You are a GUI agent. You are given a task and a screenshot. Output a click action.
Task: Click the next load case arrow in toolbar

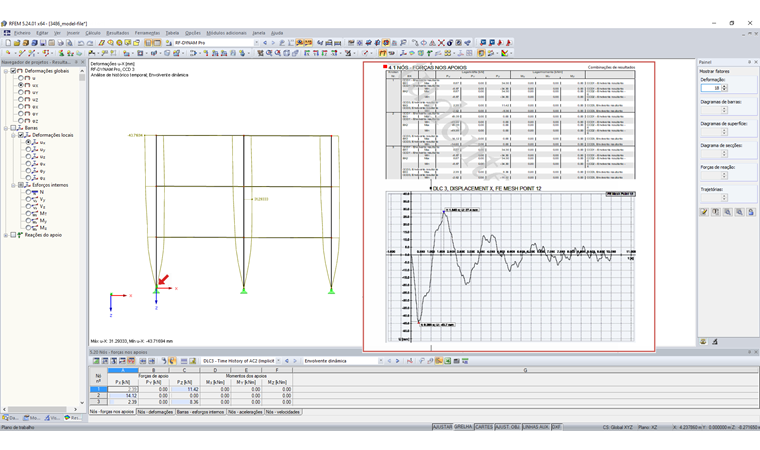click(x=273, y=43)
